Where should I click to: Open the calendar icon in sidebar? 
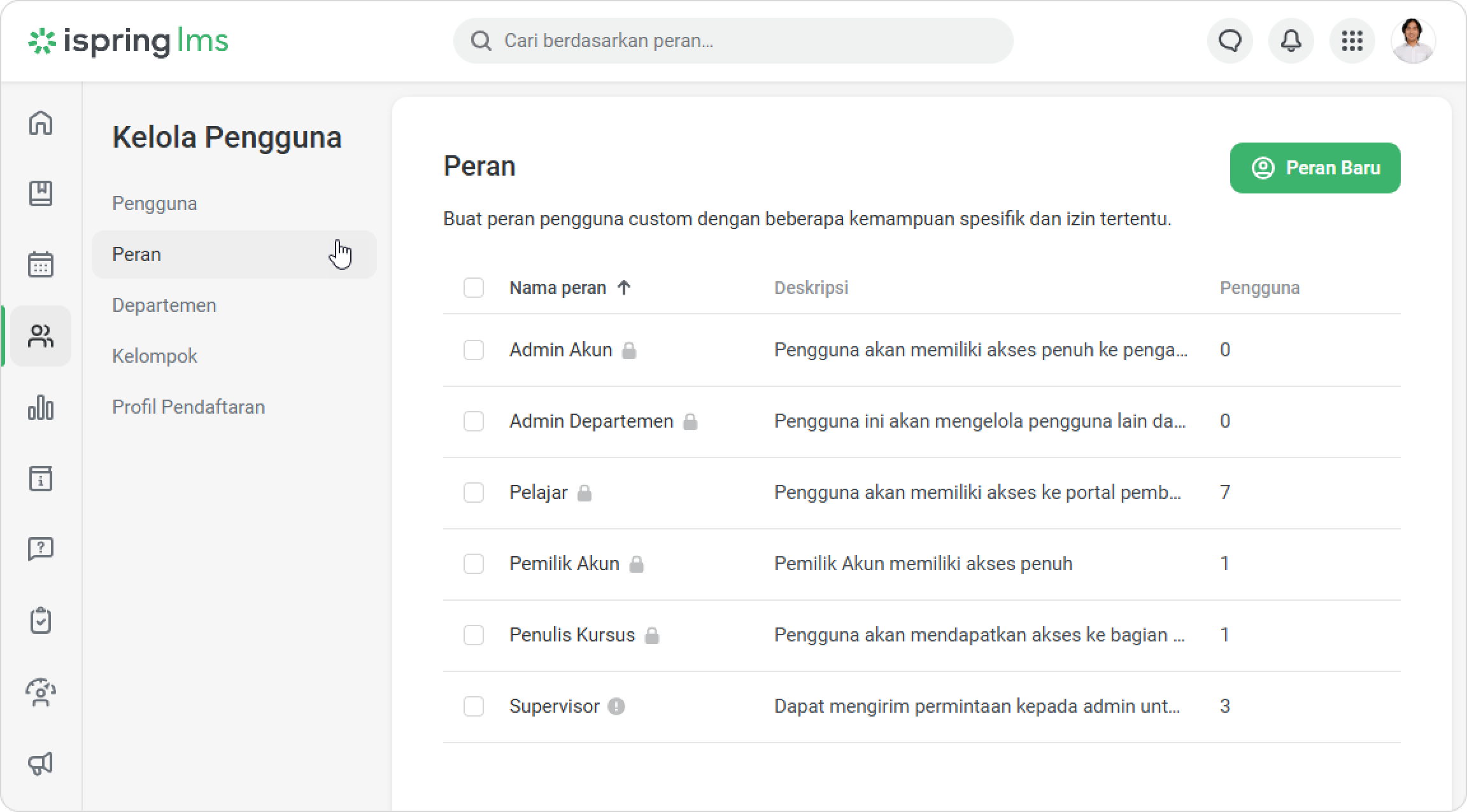pyautogui.click(x=41, y=264)
